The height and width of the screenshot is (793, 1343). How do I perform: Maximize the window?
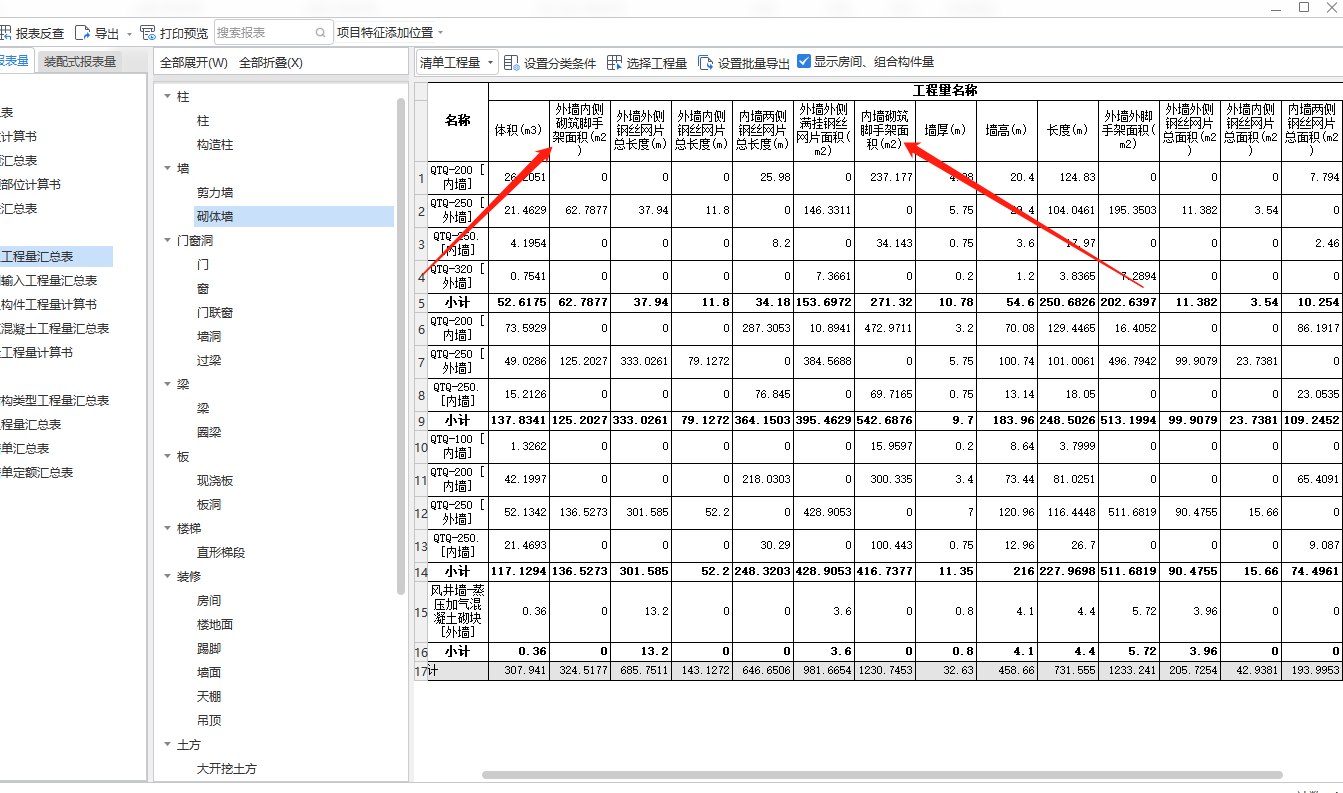tap(1304, 7)
